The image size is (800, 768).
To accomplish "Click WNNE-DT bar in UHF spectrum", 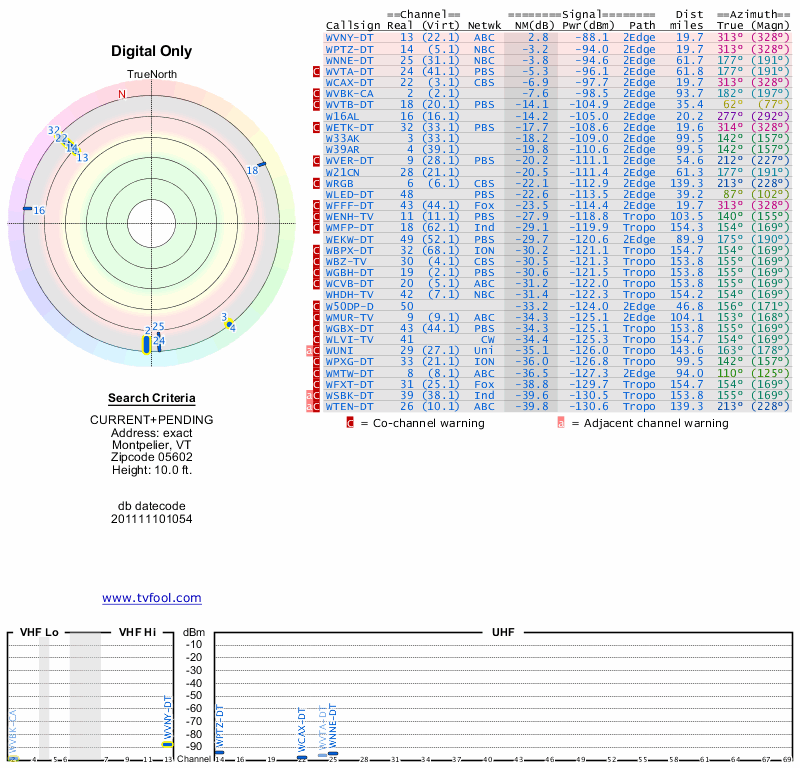I will 333,753.
